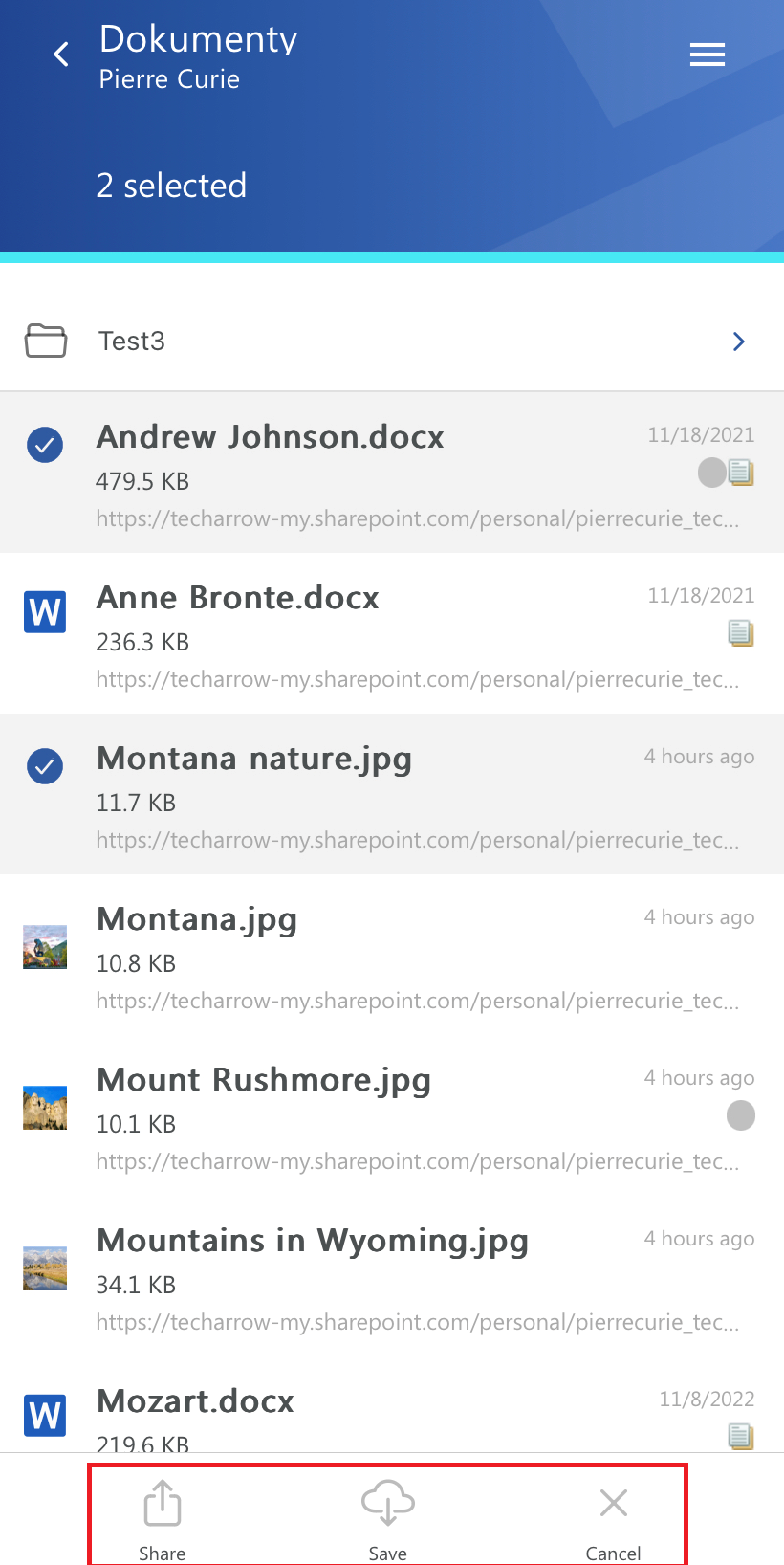
Task: Open the Test3 folder by its name
Action: pos(132,342)
